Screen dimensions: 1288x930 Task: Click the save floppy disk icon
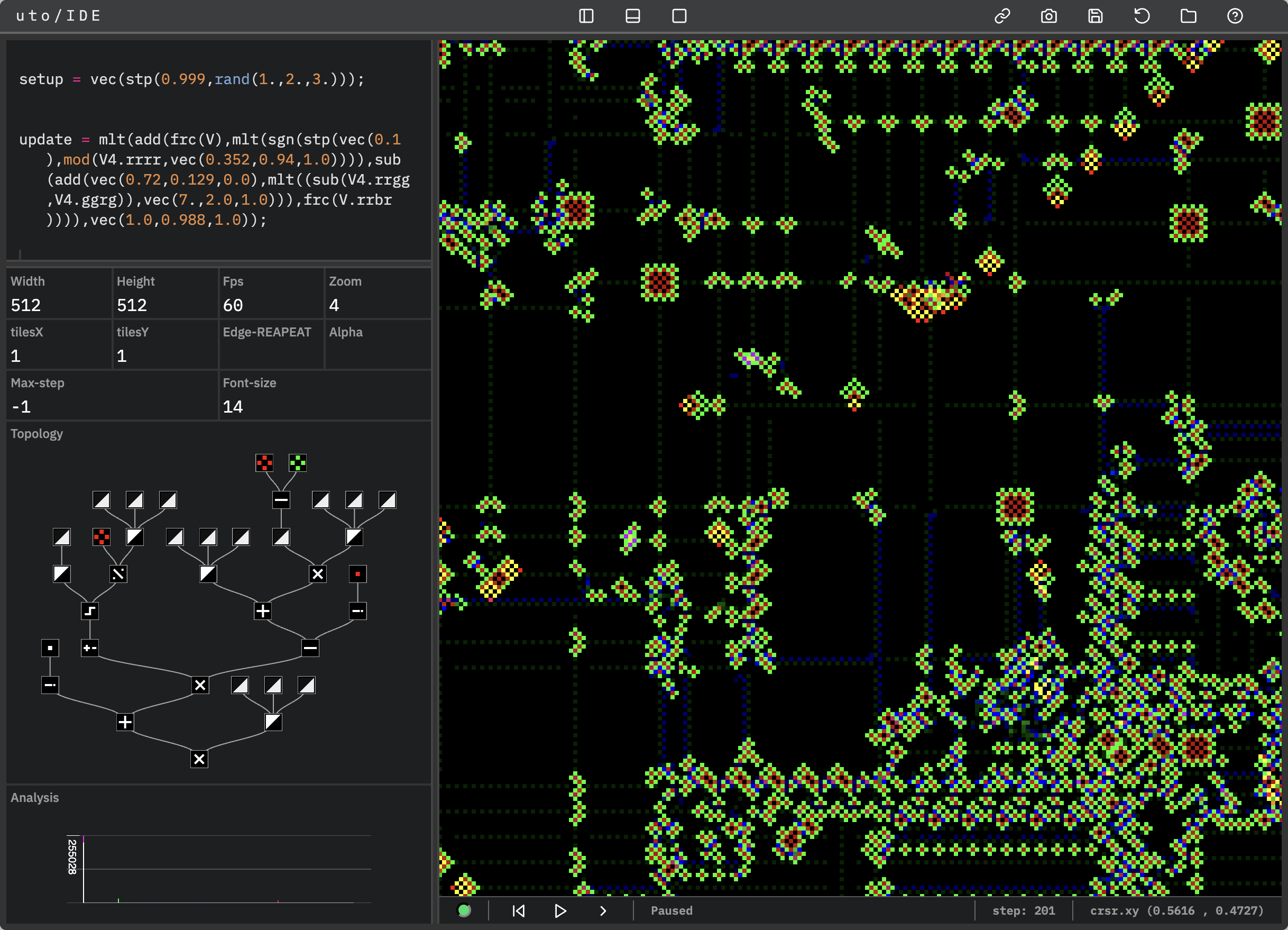[1095, 16]
